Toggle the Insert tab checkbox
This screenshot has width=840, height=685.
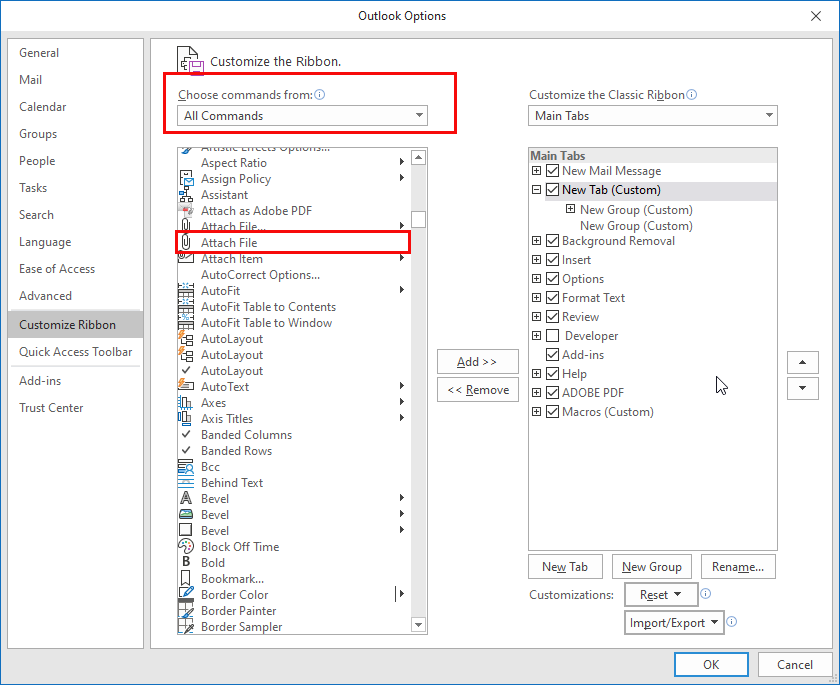tap(552, 260)
